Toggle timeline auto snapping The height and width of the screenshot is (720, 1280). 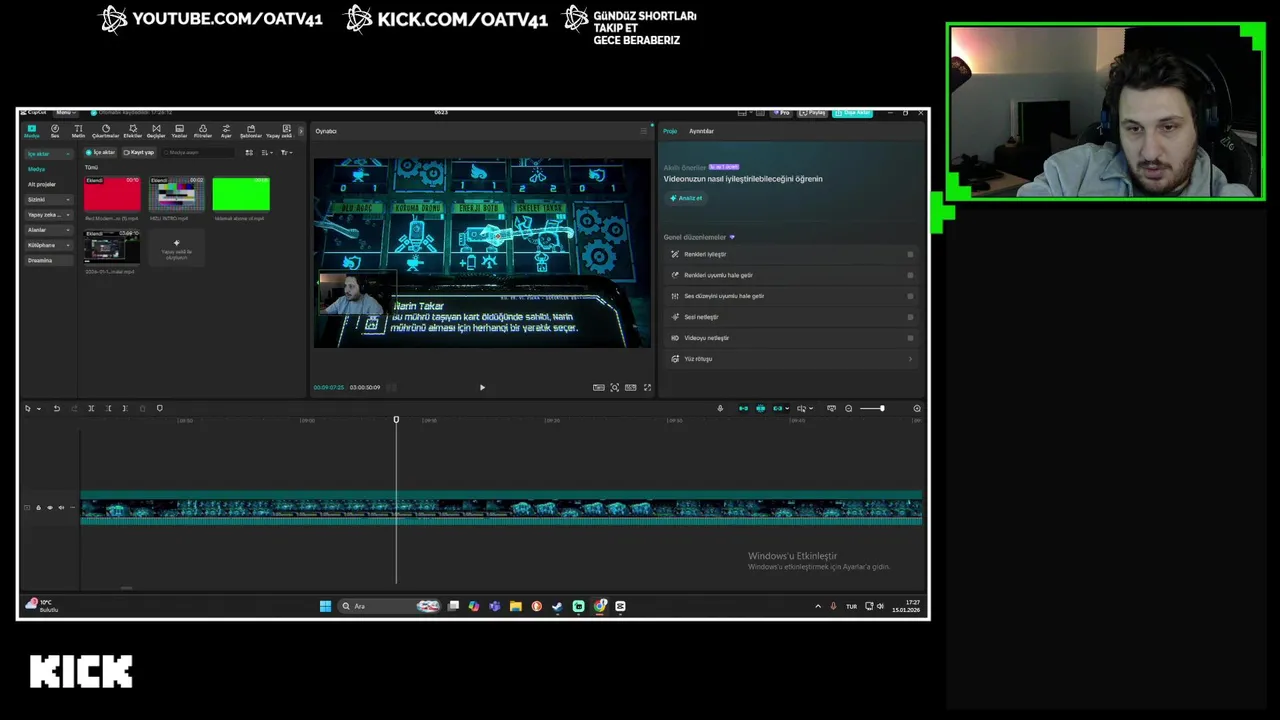click(x=760, y=408)
